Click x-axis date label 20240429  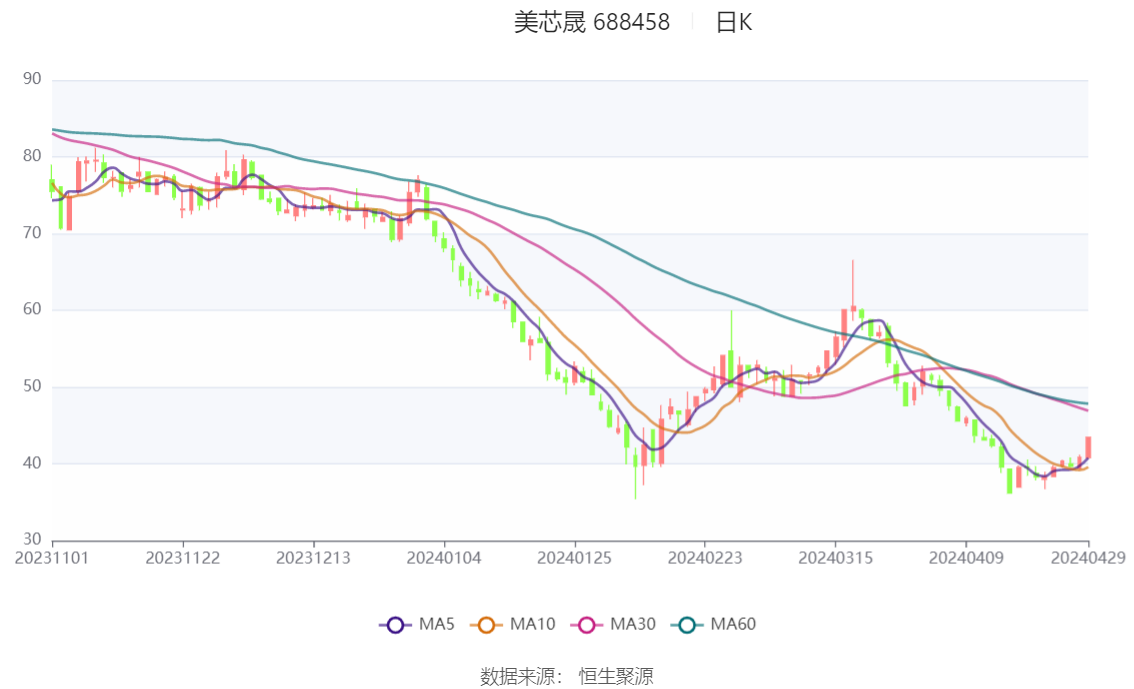tap(1088, 558)
